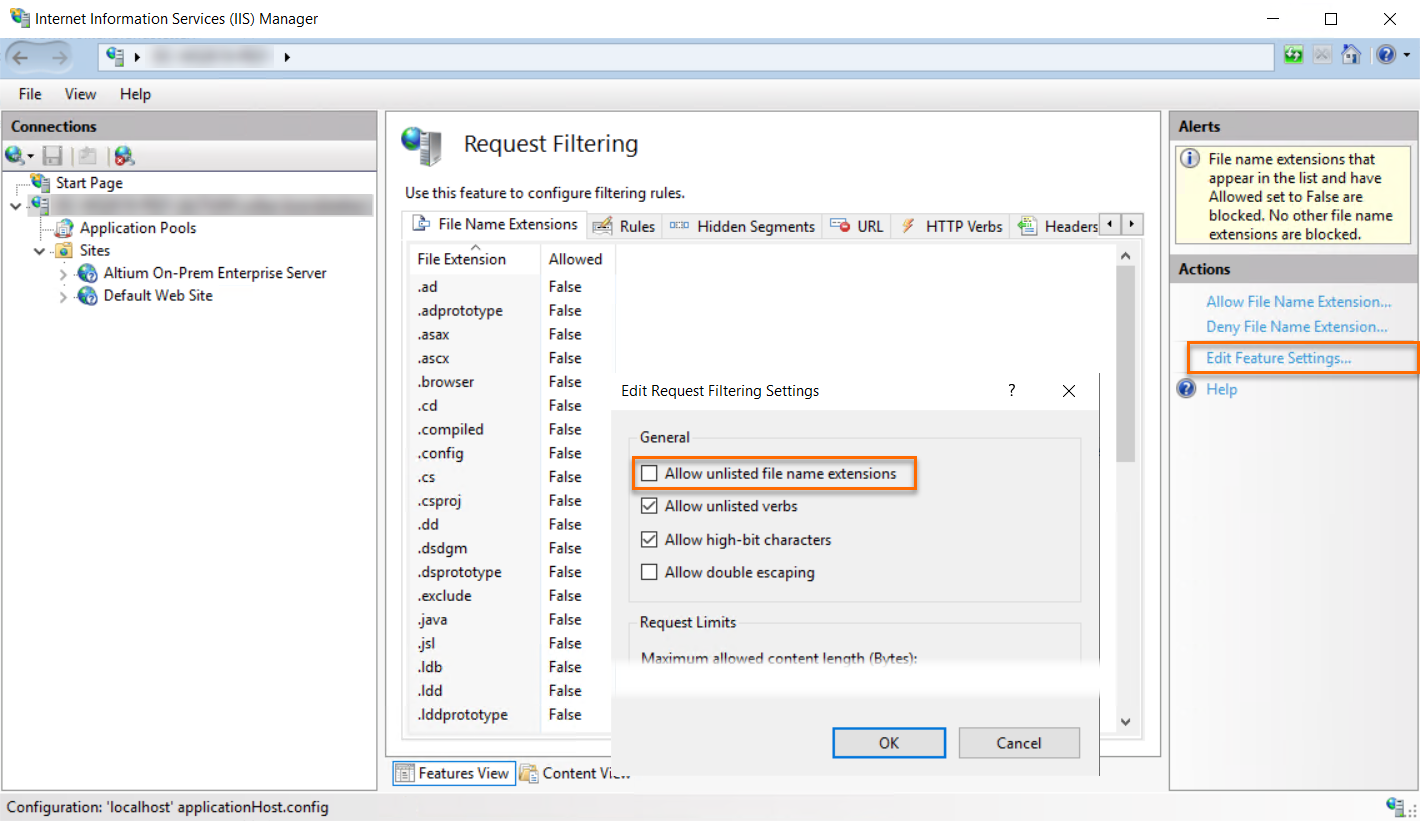Click the list scrollbar down arrow

(x=1126, y=721)
